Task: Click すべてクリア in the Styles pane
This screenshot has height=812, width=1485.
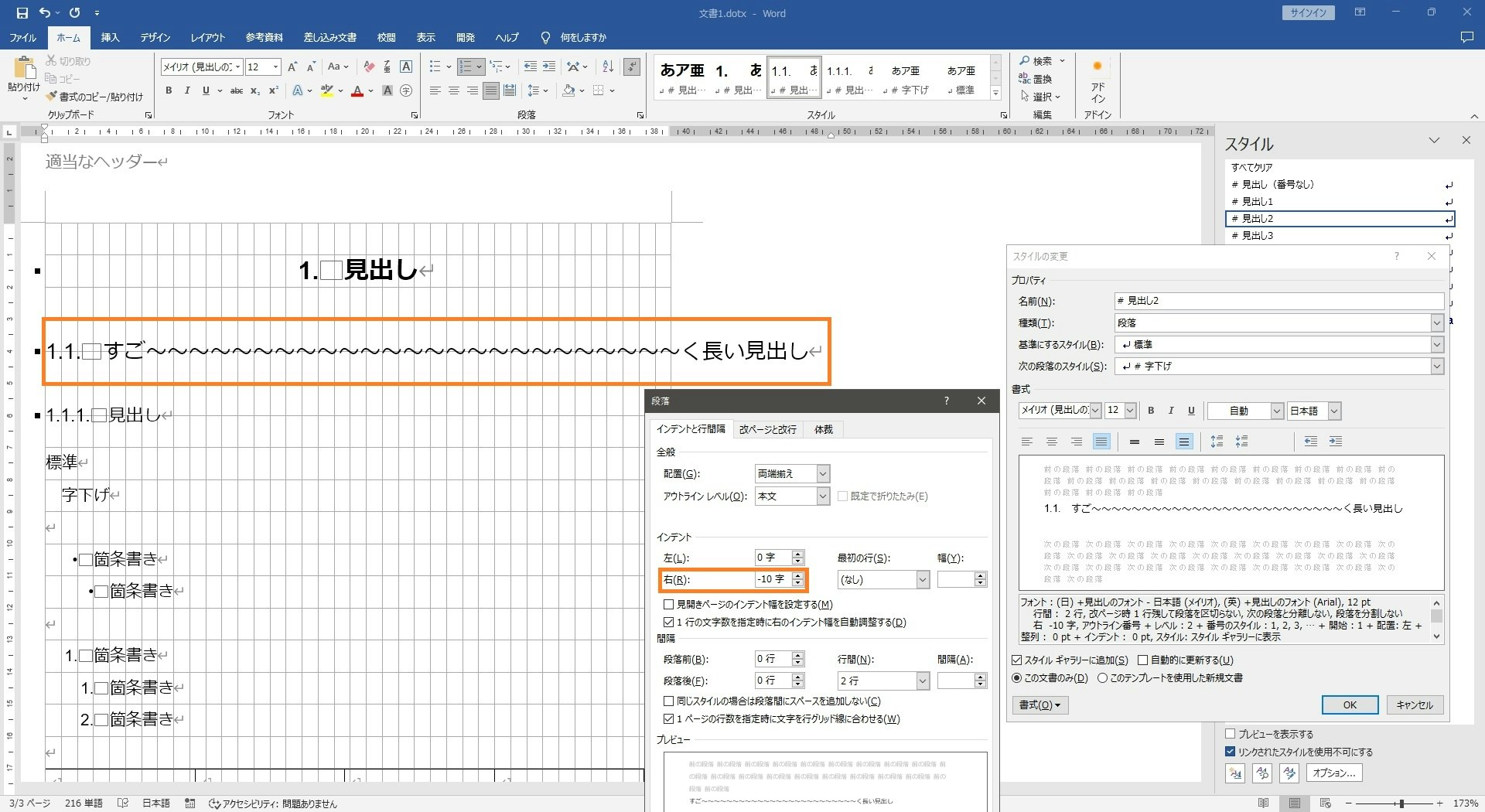Action: click(1251, 167)
